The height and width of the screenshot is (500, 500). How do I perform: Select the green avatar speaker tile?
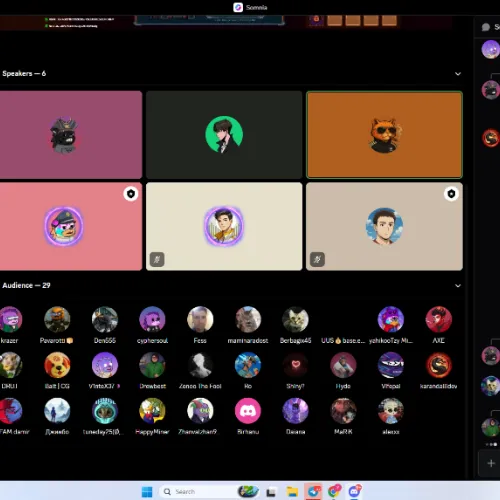coord(224,135)
